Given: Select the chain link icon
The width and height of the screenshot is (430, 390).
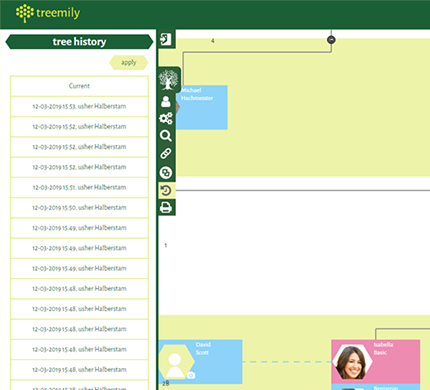Looking at the screenshot, I should 166,154.
